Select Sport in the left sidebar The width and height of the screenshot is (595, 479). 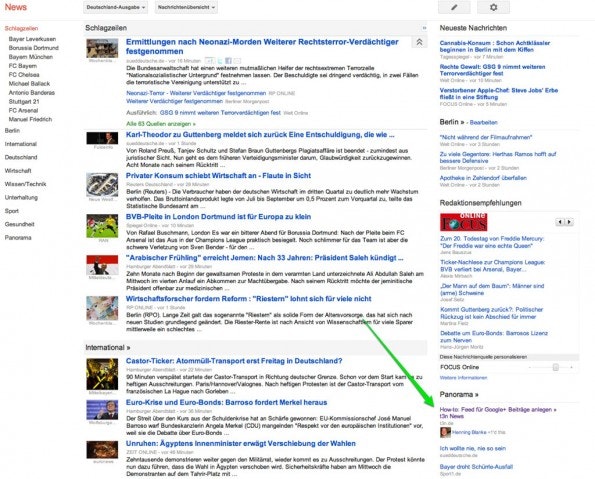point(11,211)
